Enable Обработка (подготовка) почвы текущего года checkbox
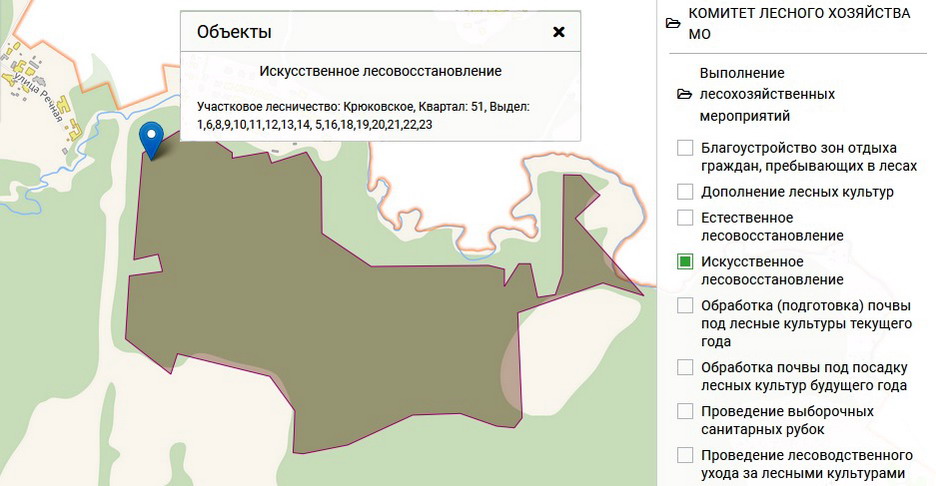The image size is (936, 486). 685,306
